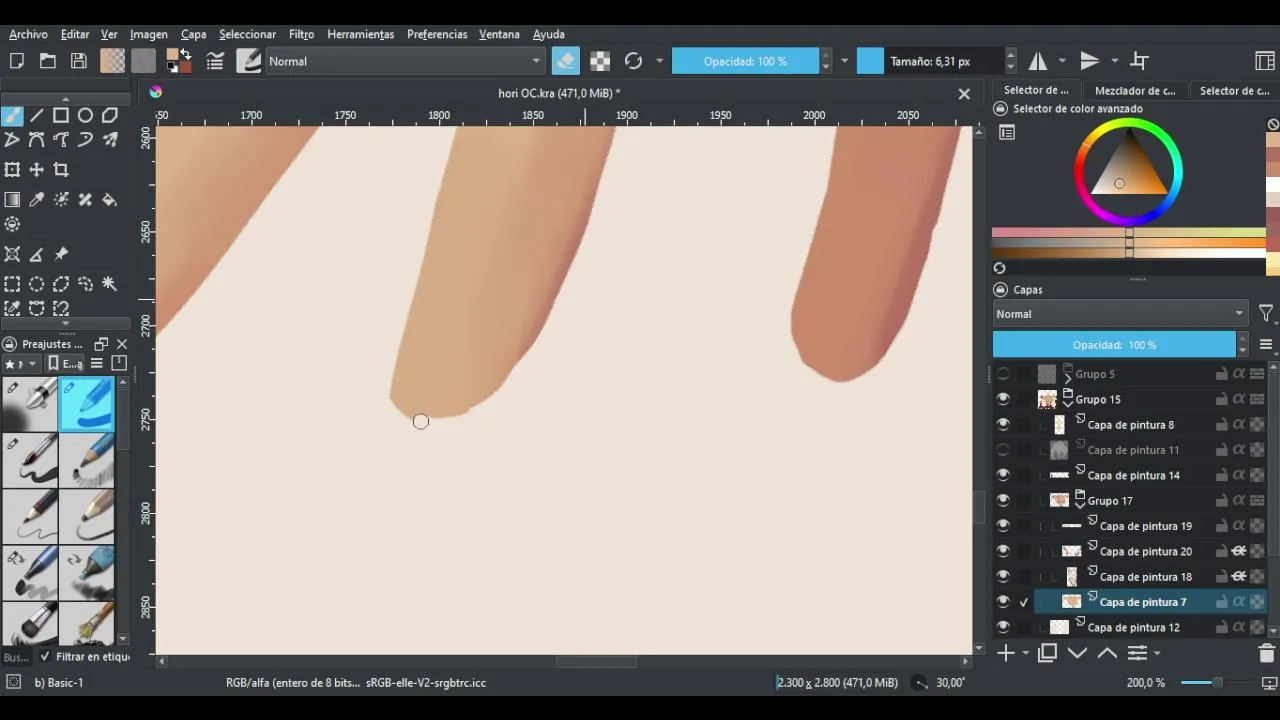Select the Move tool

[37, 170]
